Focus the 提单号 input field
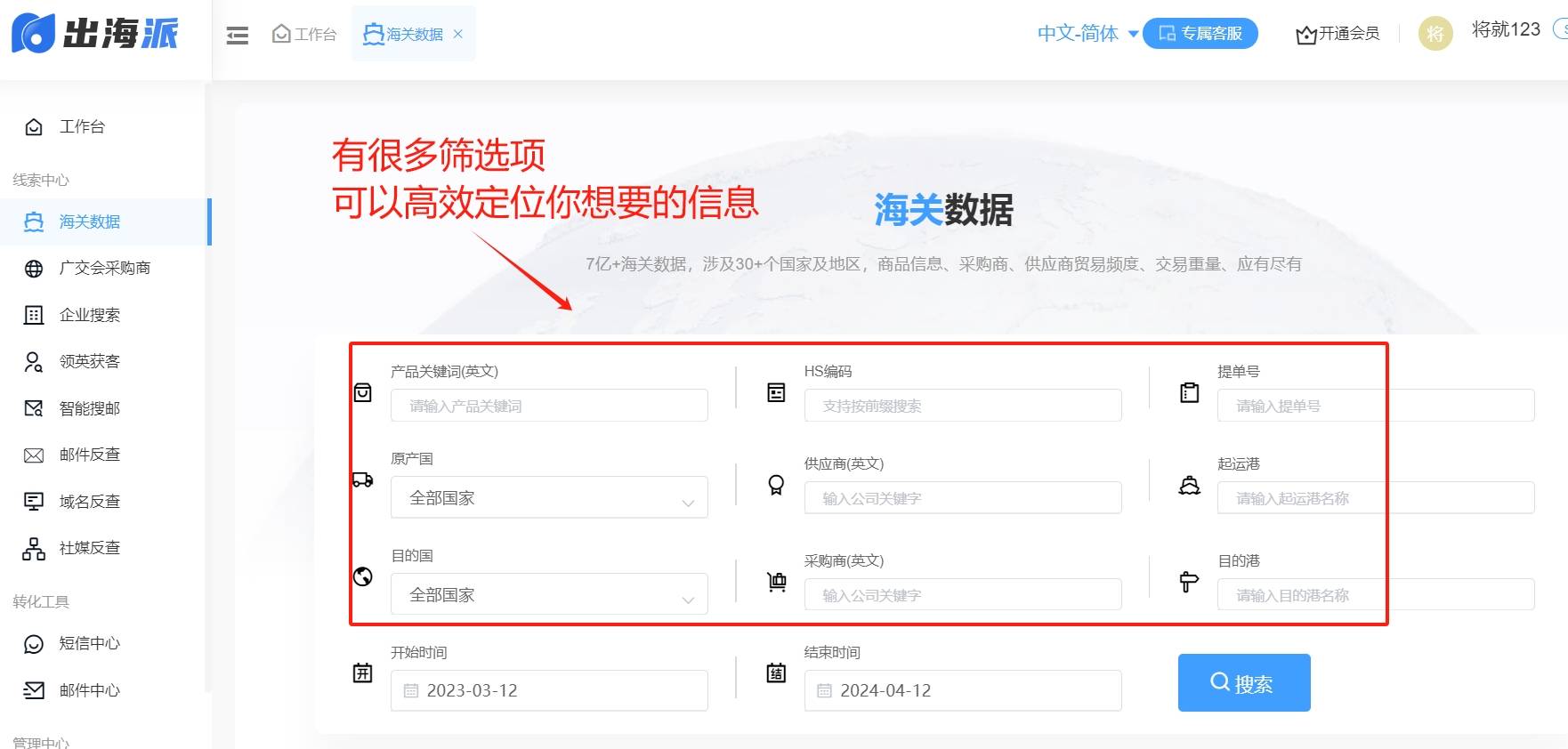This screenshot has width=1568, height=749. pos(1376,406)
